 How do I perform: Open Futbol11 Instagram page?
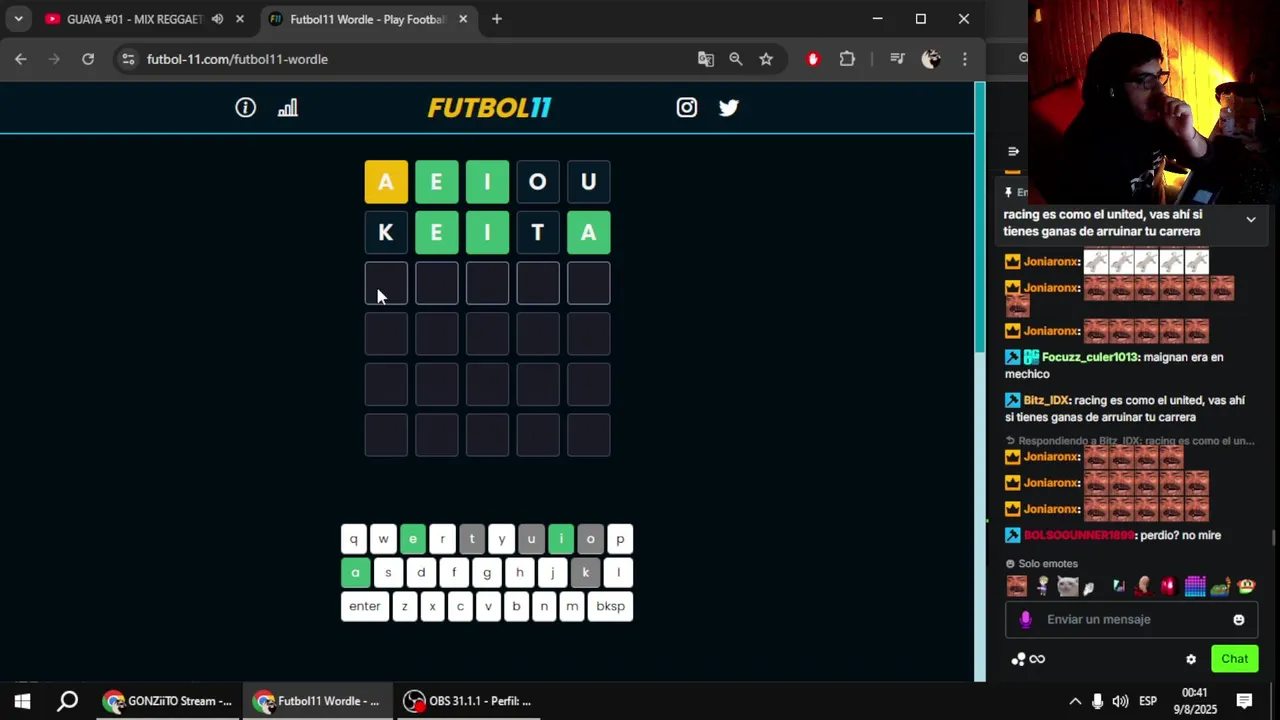[687, 108]
